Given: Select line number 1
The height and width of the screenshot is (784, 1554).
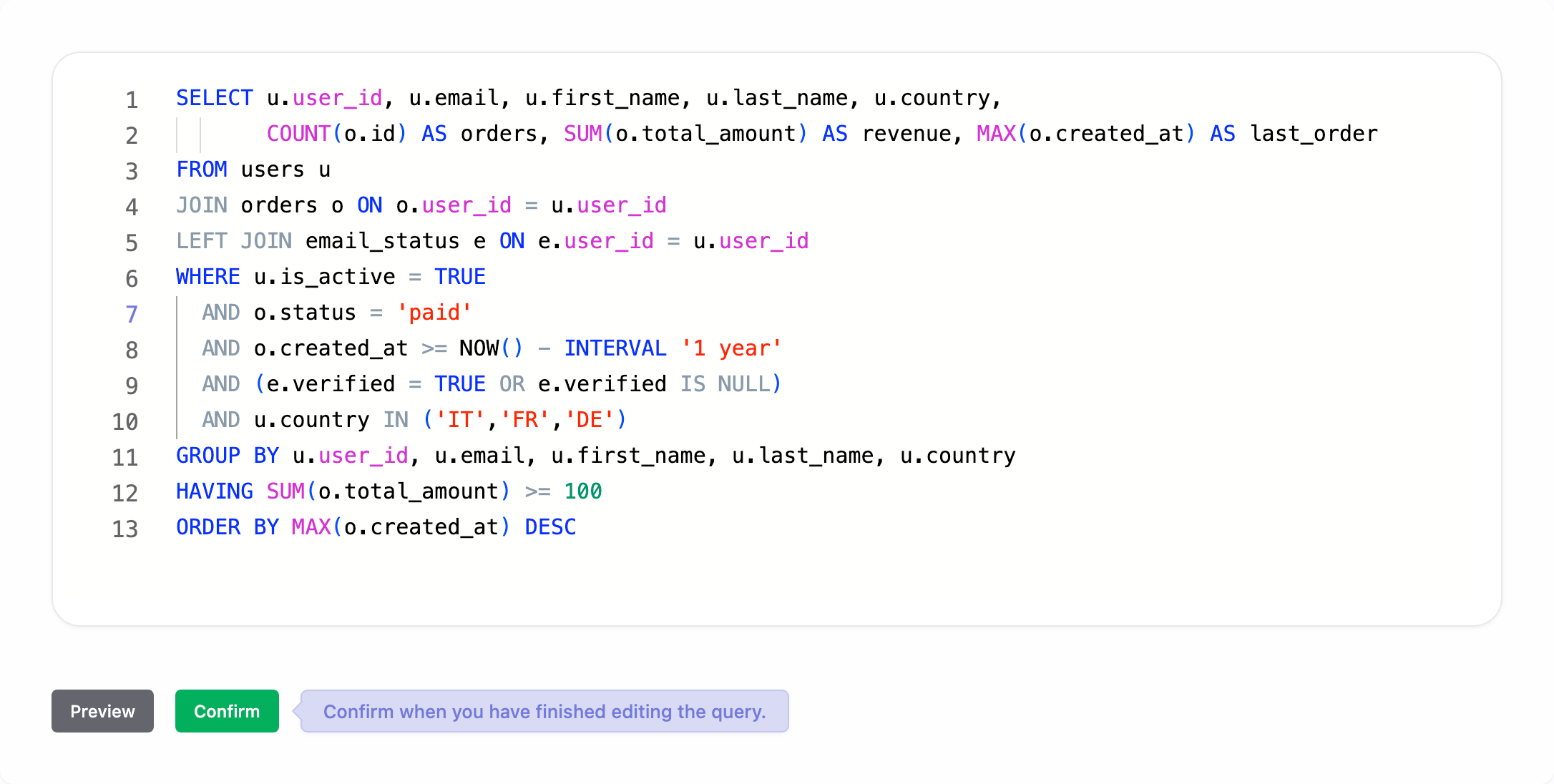Looking at the screenshot, I should point(131,100).
